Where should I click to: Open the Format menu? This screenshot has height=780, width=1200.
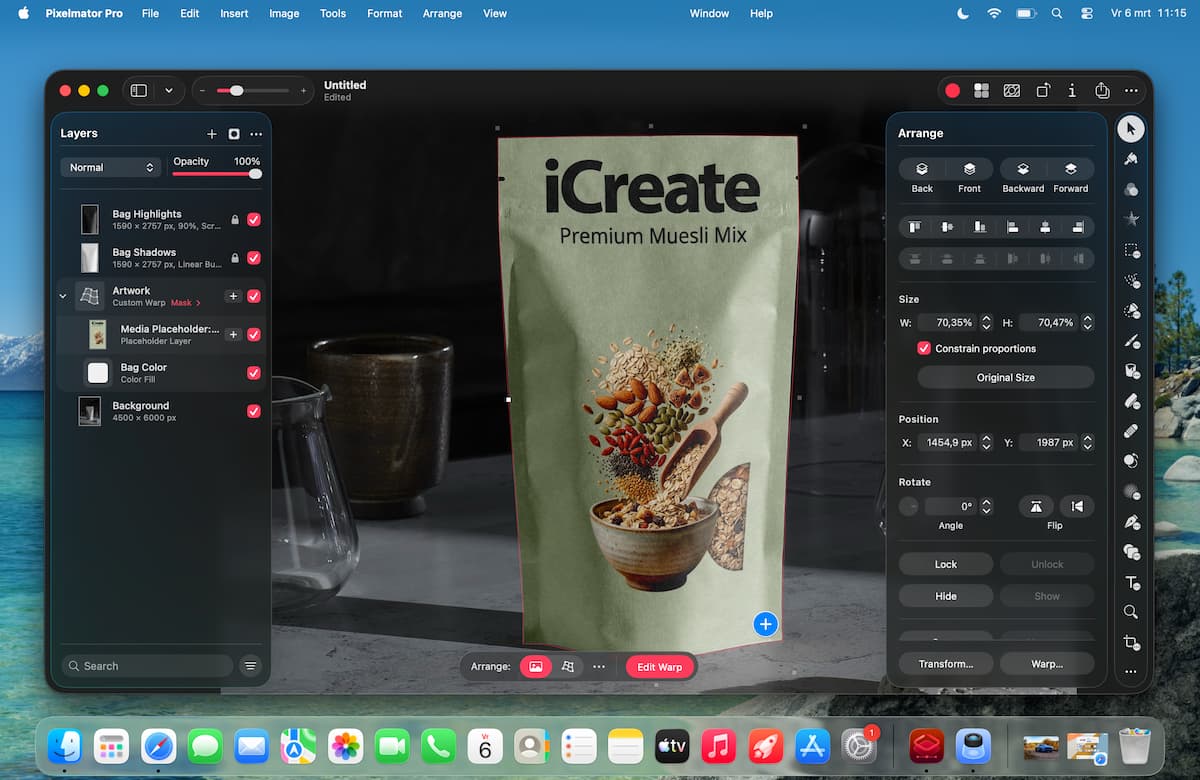[x=385, y=13]
